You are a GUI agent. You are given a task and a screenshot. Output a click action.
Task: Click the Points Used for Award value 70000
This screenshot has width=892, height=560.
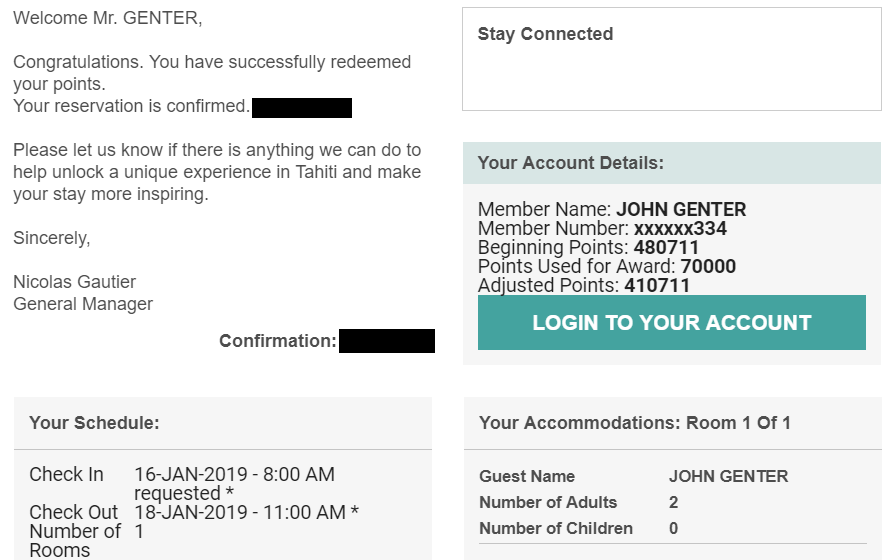pyautogui.click(x=708, y=267)
